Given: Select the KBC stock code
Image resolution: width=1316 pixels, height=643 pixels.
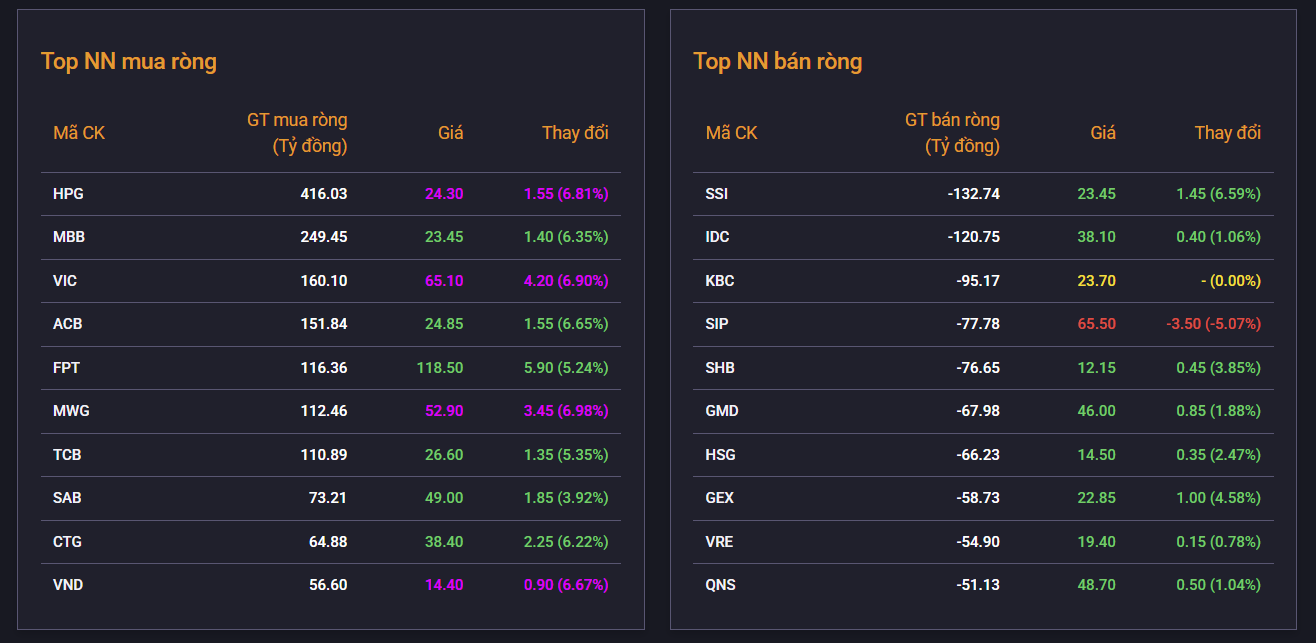Looking at the screenshot, I should pos(720,281).
